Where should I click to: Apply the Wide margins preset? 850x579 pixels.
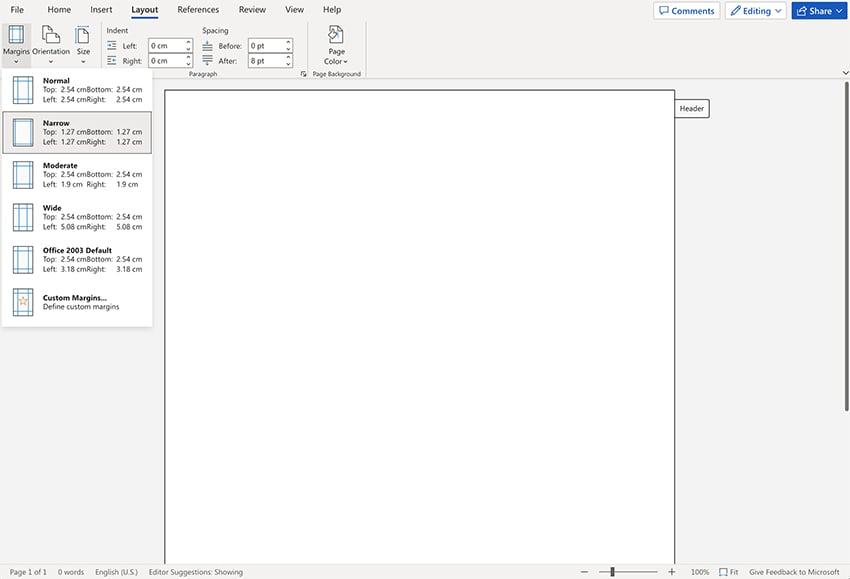point(77,217)
